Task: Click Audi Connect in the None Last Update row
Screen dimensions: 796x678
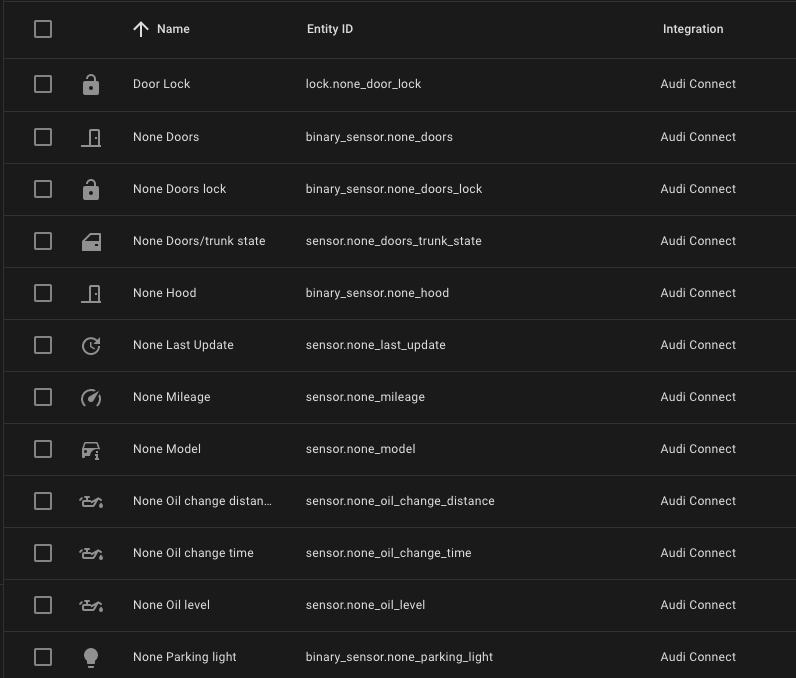Action: pos(698,345)
